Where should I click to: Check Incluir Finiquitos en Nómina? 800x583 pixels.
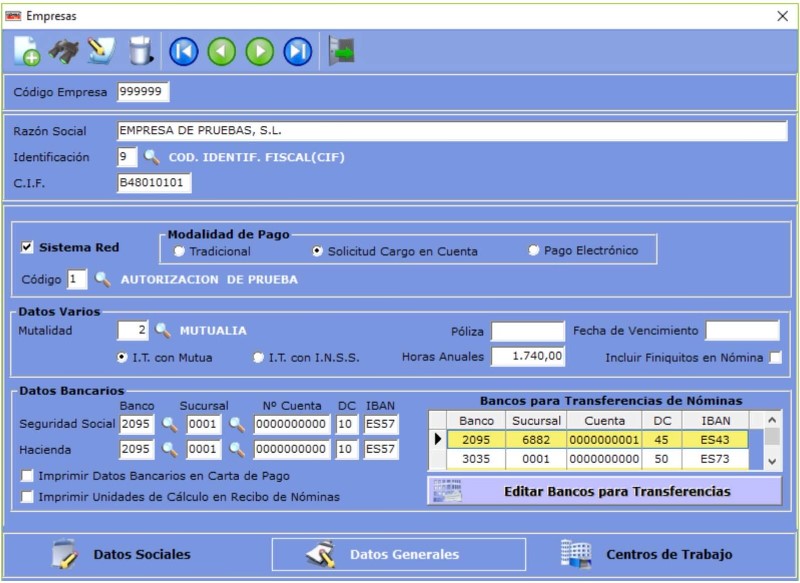776,357
